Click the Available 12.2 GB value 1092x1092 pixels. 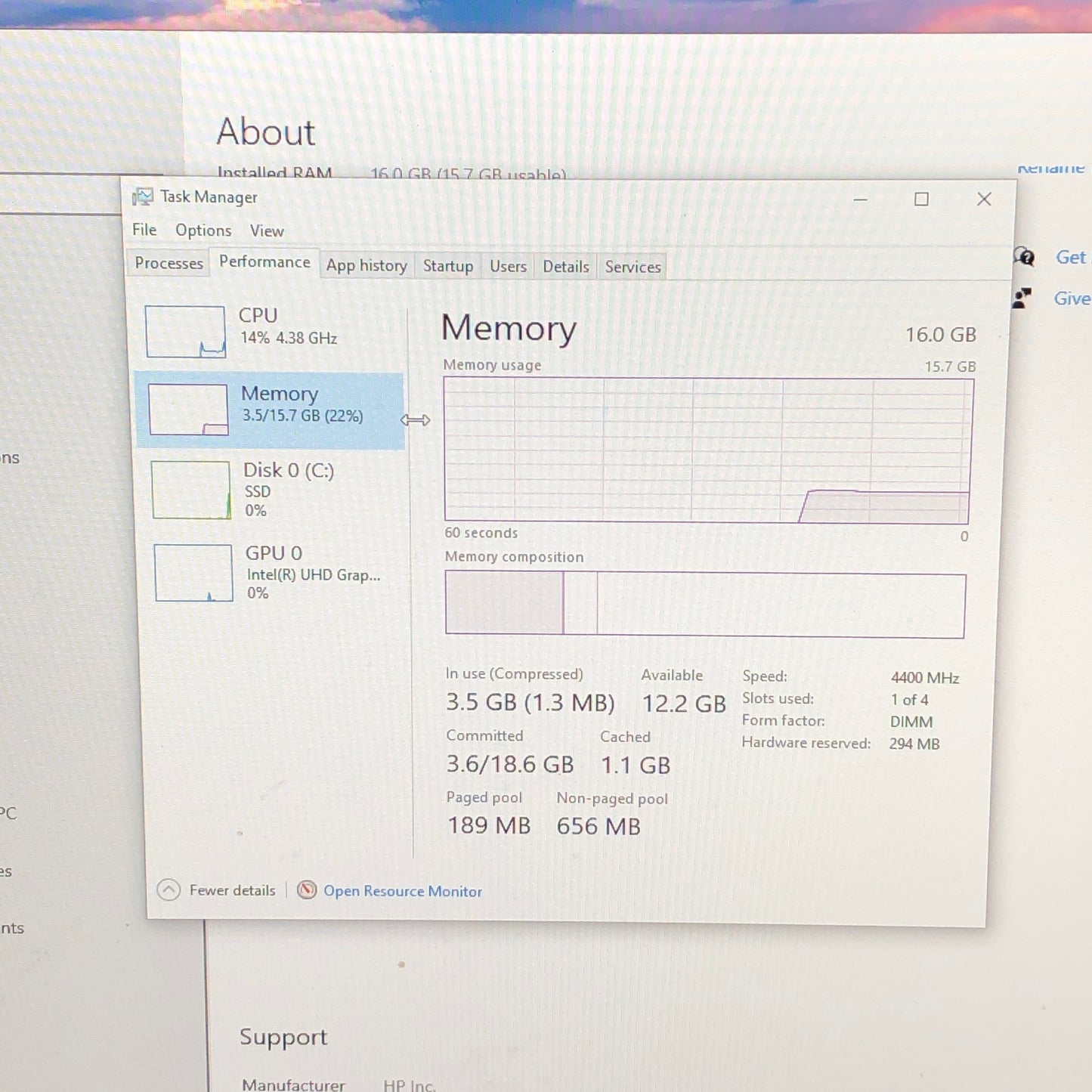point(684,704)
